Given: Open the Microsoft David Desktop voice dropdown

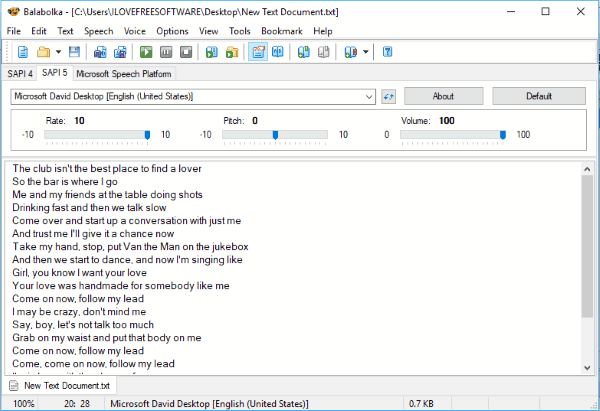Looking at the screenshot, I should point(193,96).
